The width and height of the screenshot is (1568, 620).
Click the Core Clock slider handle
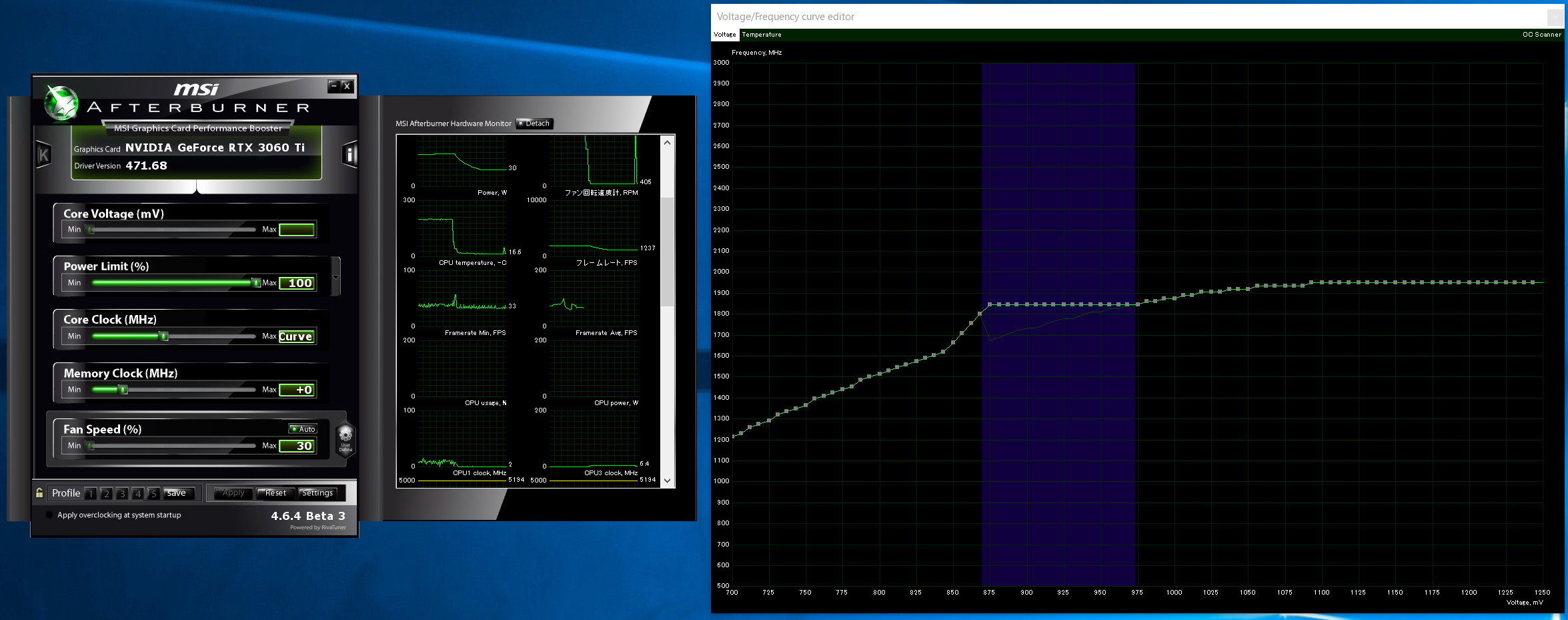pos(163,336)
